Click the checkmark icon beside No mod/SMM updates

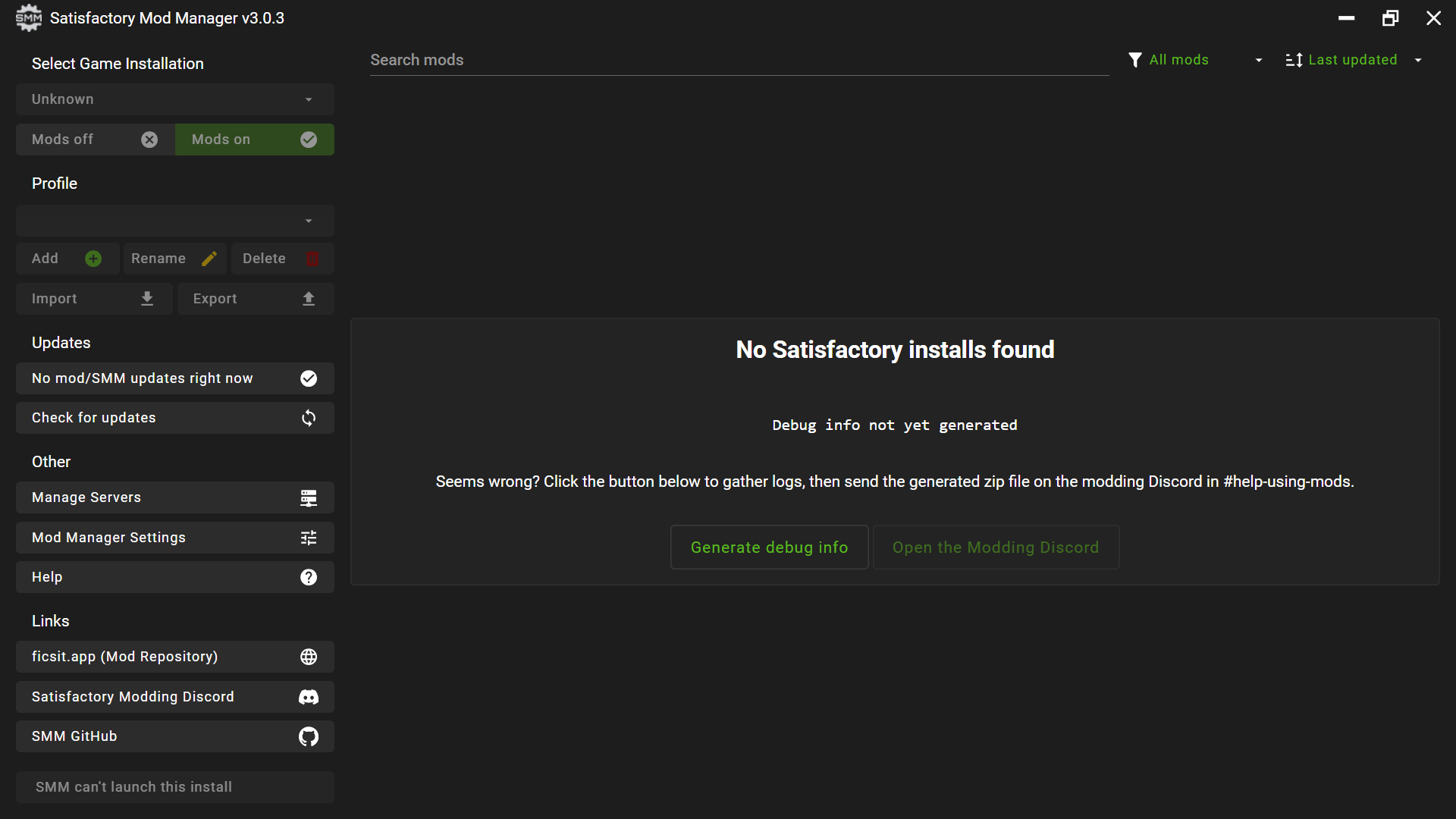click(x=309, y=378)
